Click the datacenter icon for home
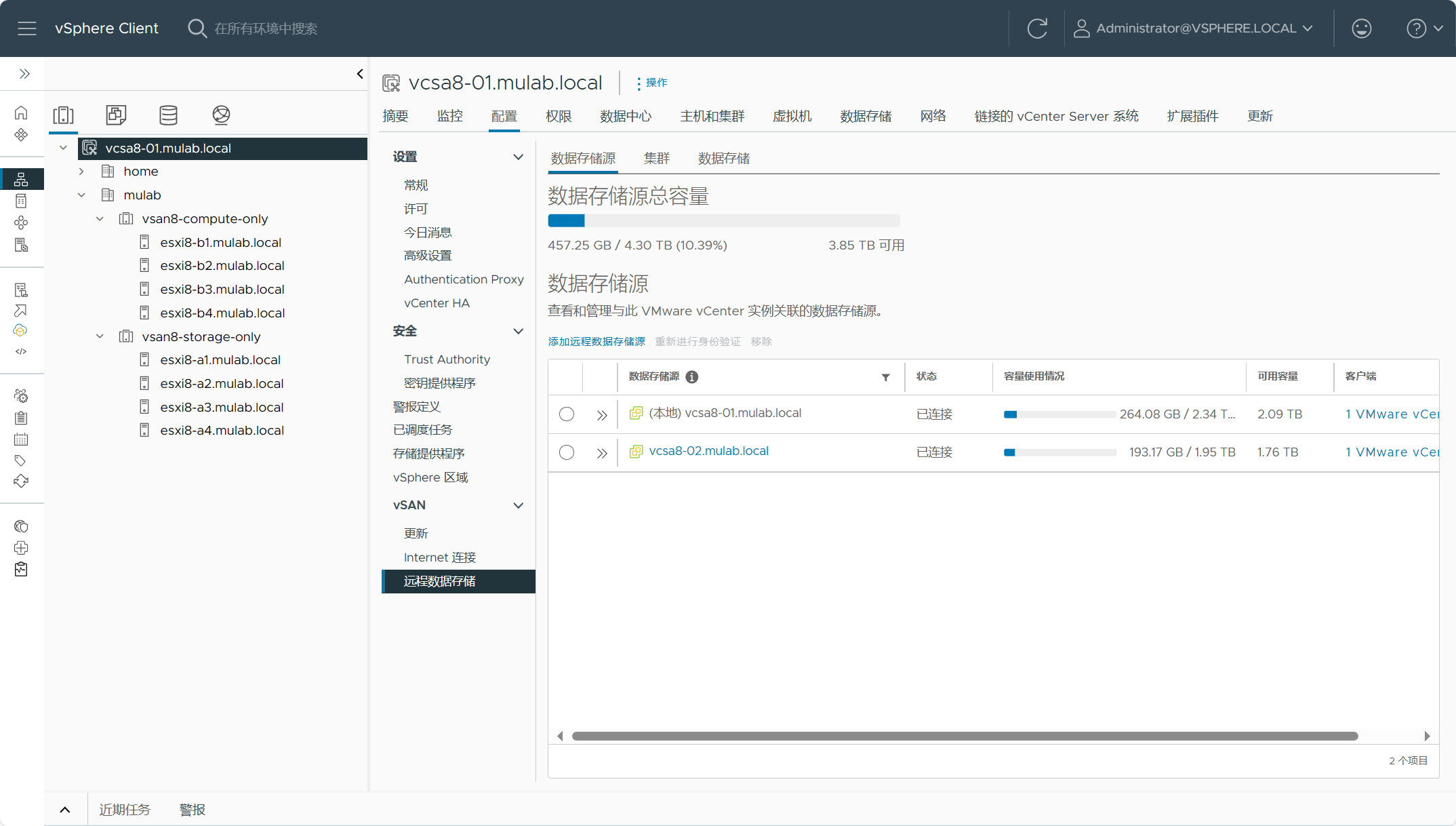Screen dimensions: 1456x826 coord(108,172)
